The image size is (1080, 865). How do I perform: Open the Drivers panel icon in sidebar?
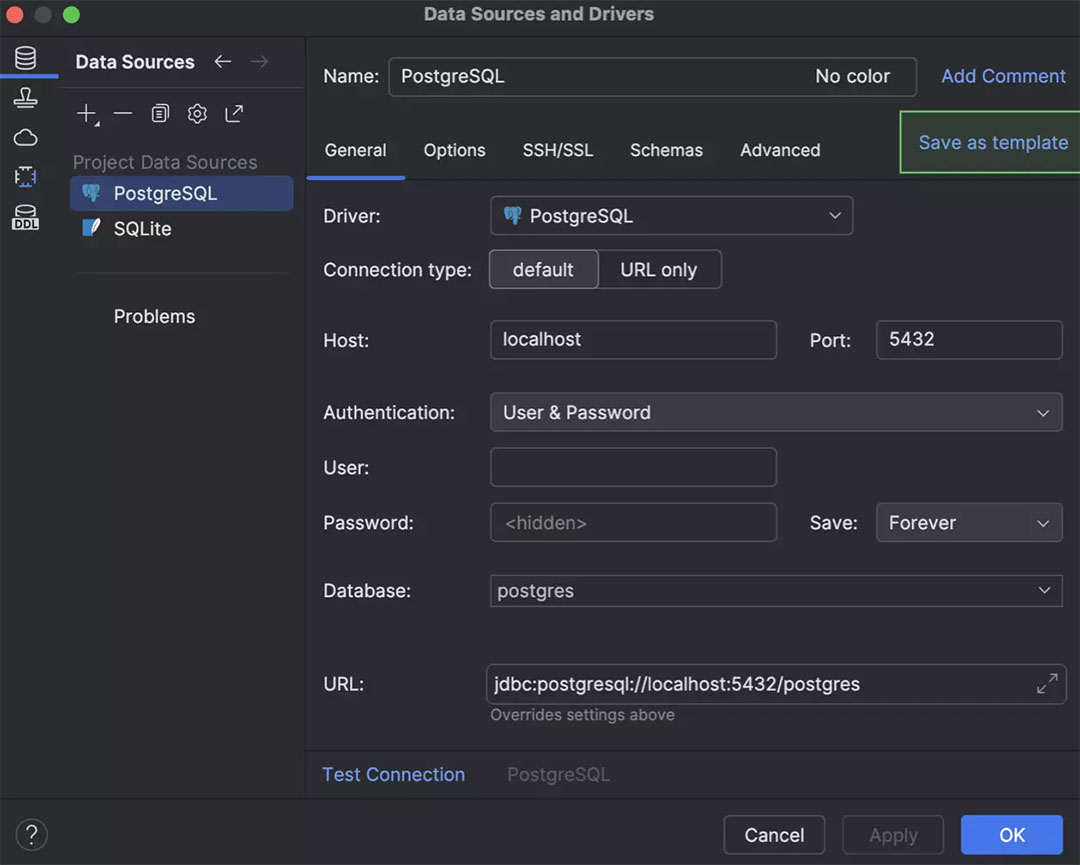[x=25, y=98]
